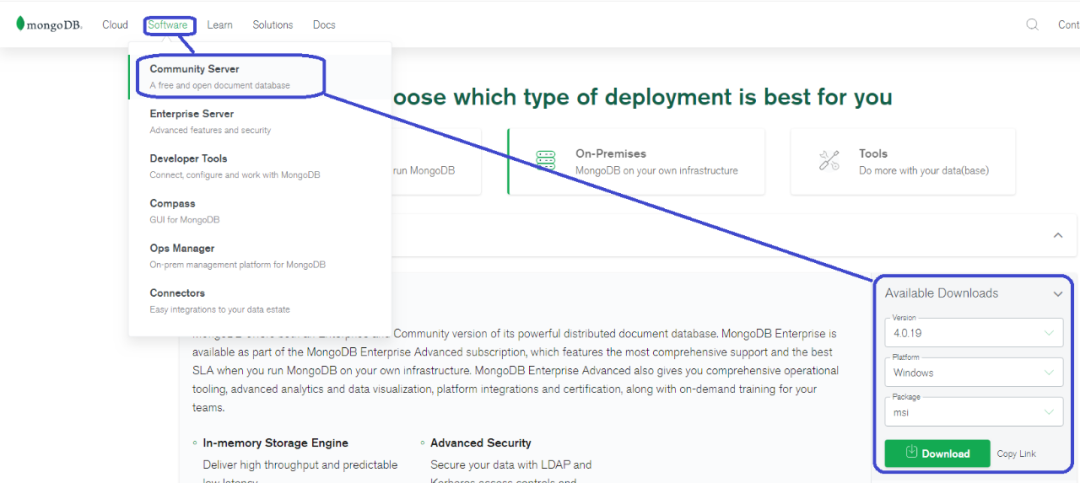
Task: Open the Version 4.0.19 dropdown
Action: [x=974, y=332]
